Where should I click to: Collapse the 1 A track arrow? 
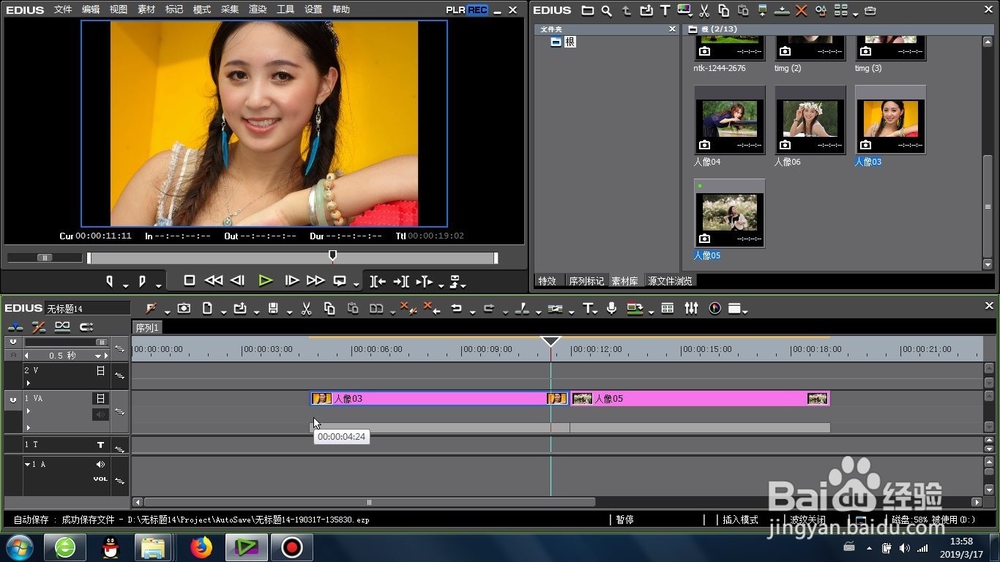click(27, 464)
